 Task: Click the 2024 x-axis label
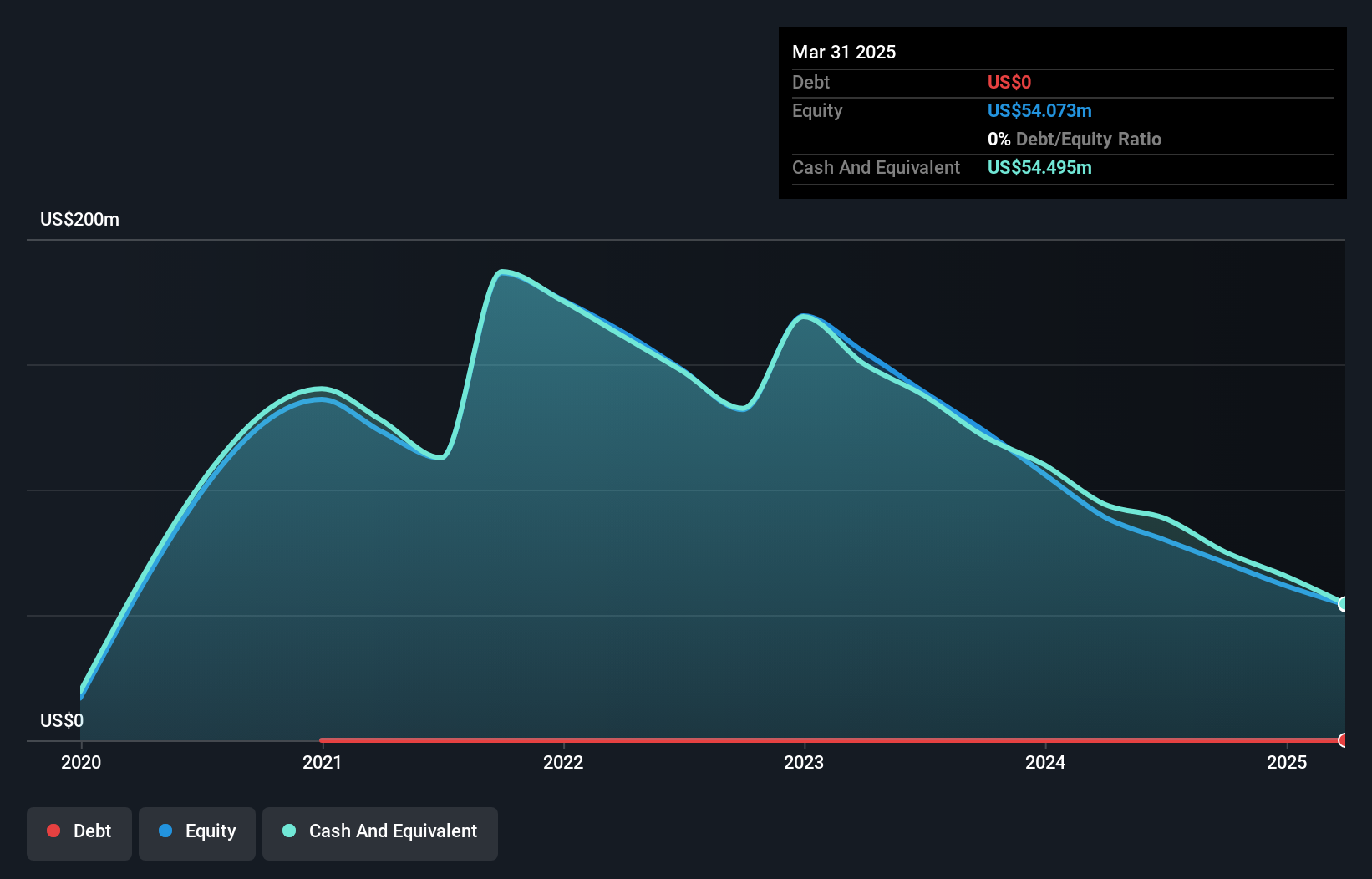point(1045,762)
